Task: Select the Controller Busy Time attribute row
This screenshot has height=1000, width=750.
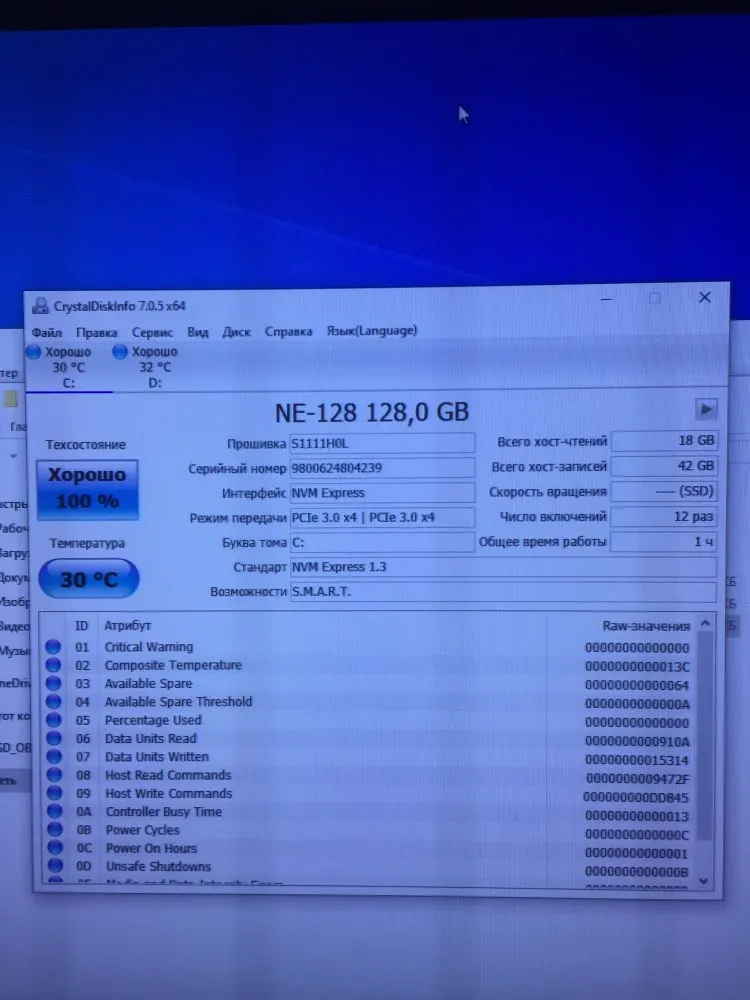Action: click(x=369, y=813)
